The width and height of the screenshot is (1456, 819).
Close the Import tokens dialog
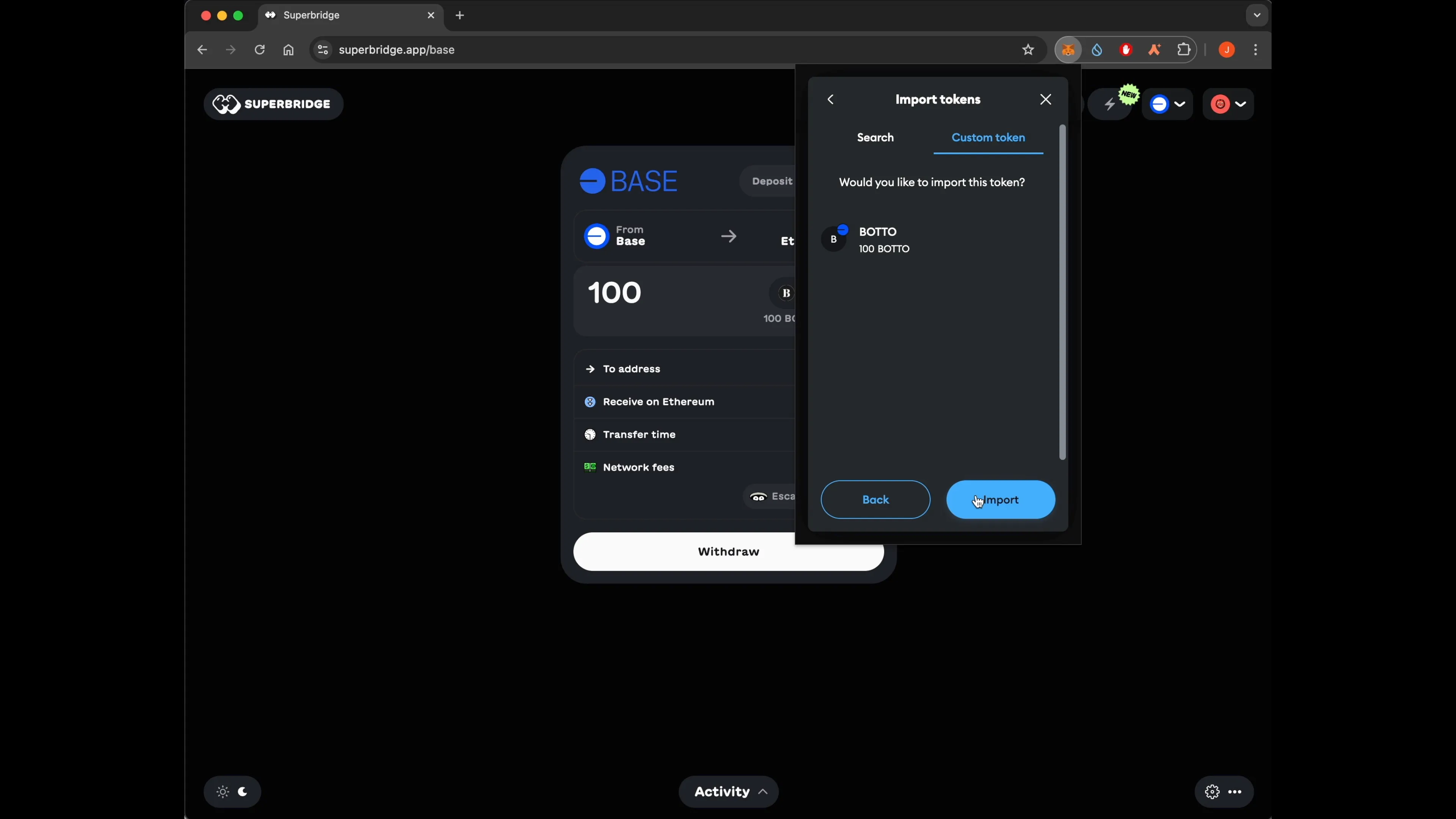click(1046, 99)
